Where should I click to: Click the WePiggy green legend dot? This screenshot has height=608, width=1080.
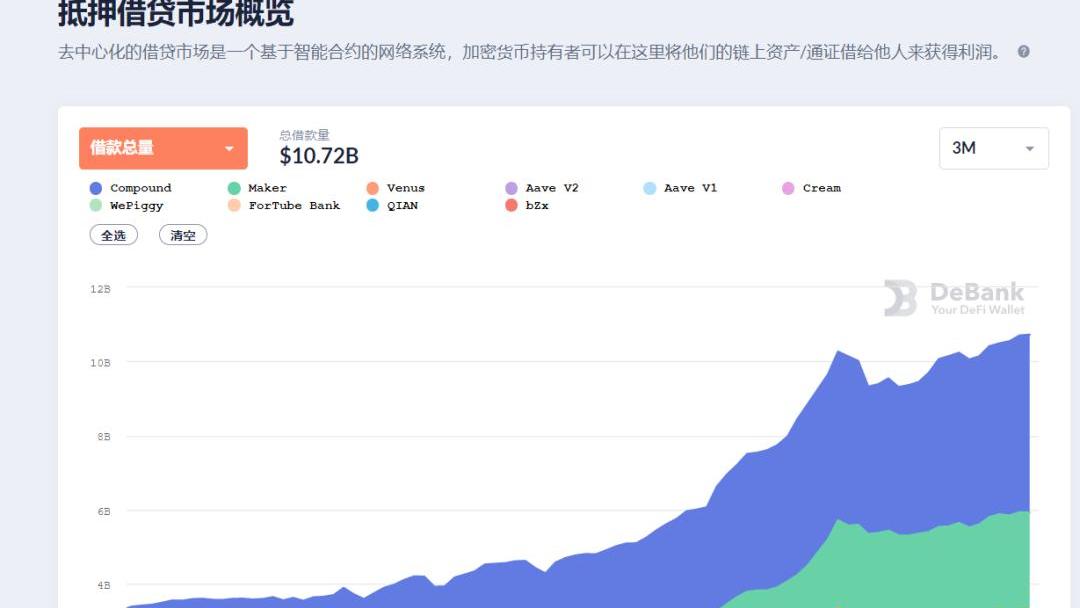[x=96, y=206]
